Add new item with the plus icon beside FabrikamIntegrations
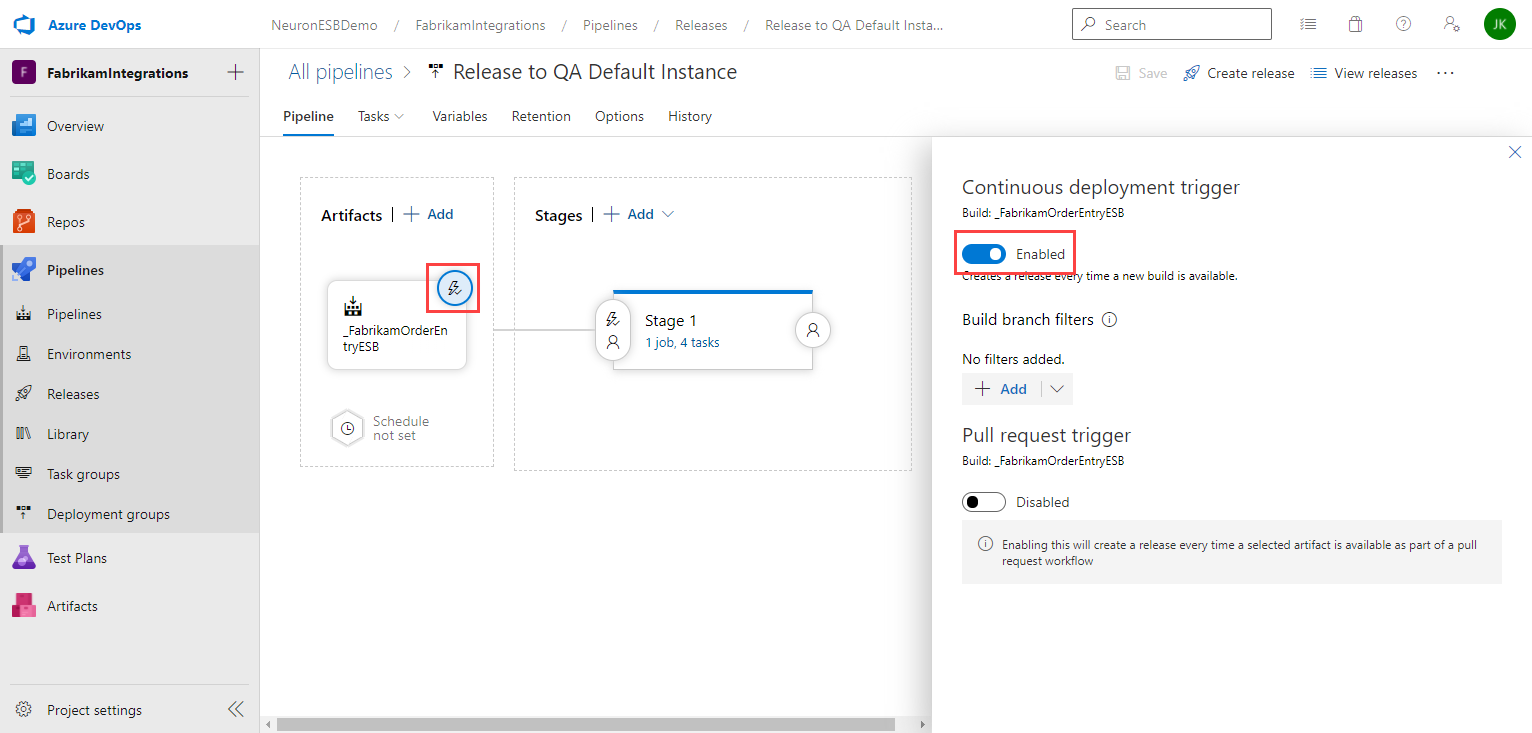This screenshot has height=733, width=1532. (236, 72)
